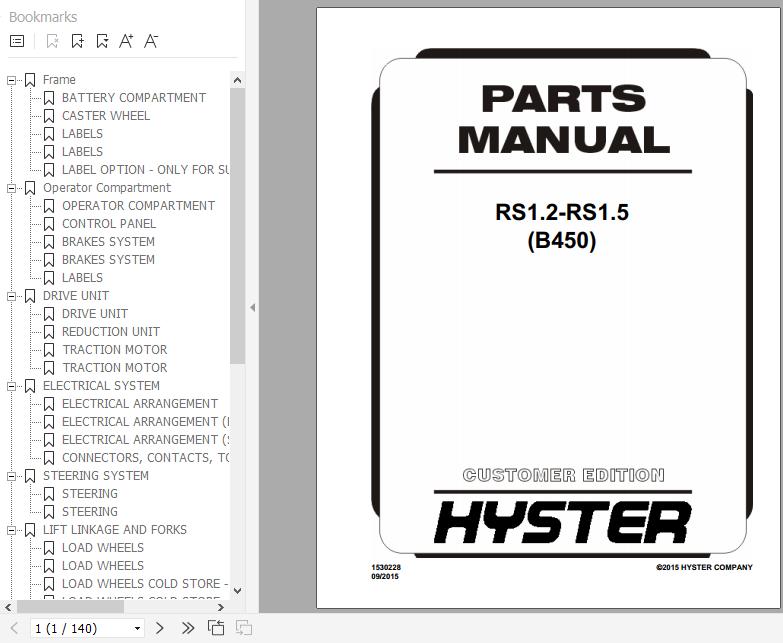Screen dimensions: 783x643
Task: Increase bookmark text size
Action: [126, 41]
